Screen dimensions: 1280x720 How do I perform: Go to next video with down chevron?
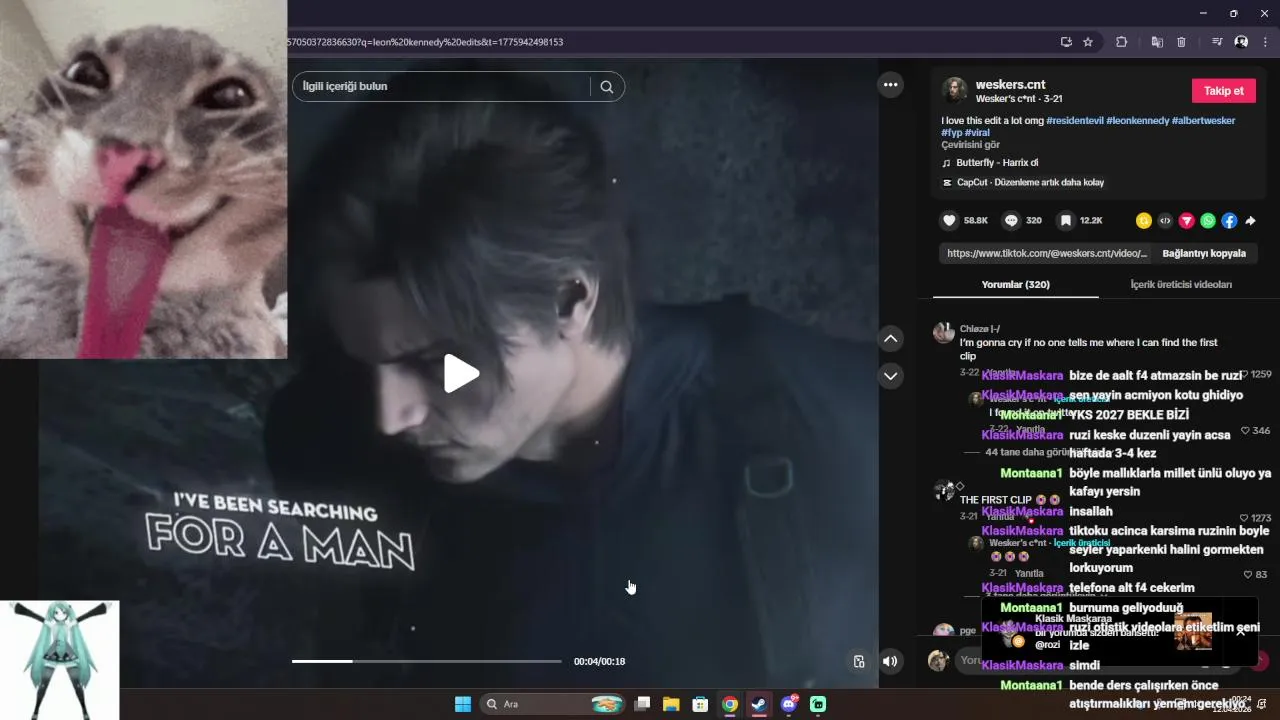point(890,376)
